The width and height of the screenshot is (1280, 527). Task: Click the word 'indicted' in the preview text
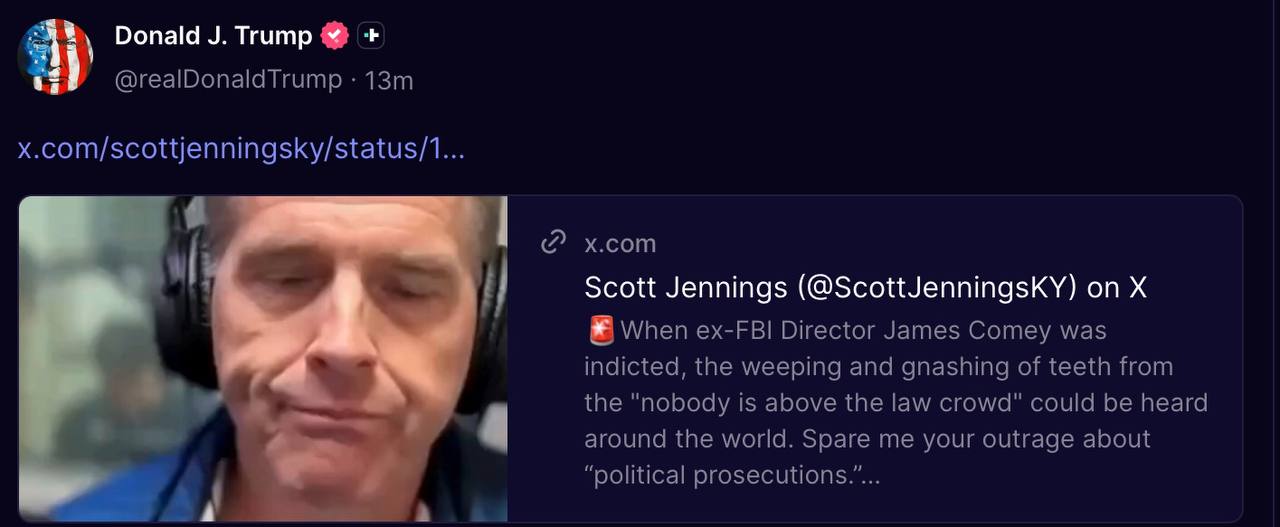[634, 366]
